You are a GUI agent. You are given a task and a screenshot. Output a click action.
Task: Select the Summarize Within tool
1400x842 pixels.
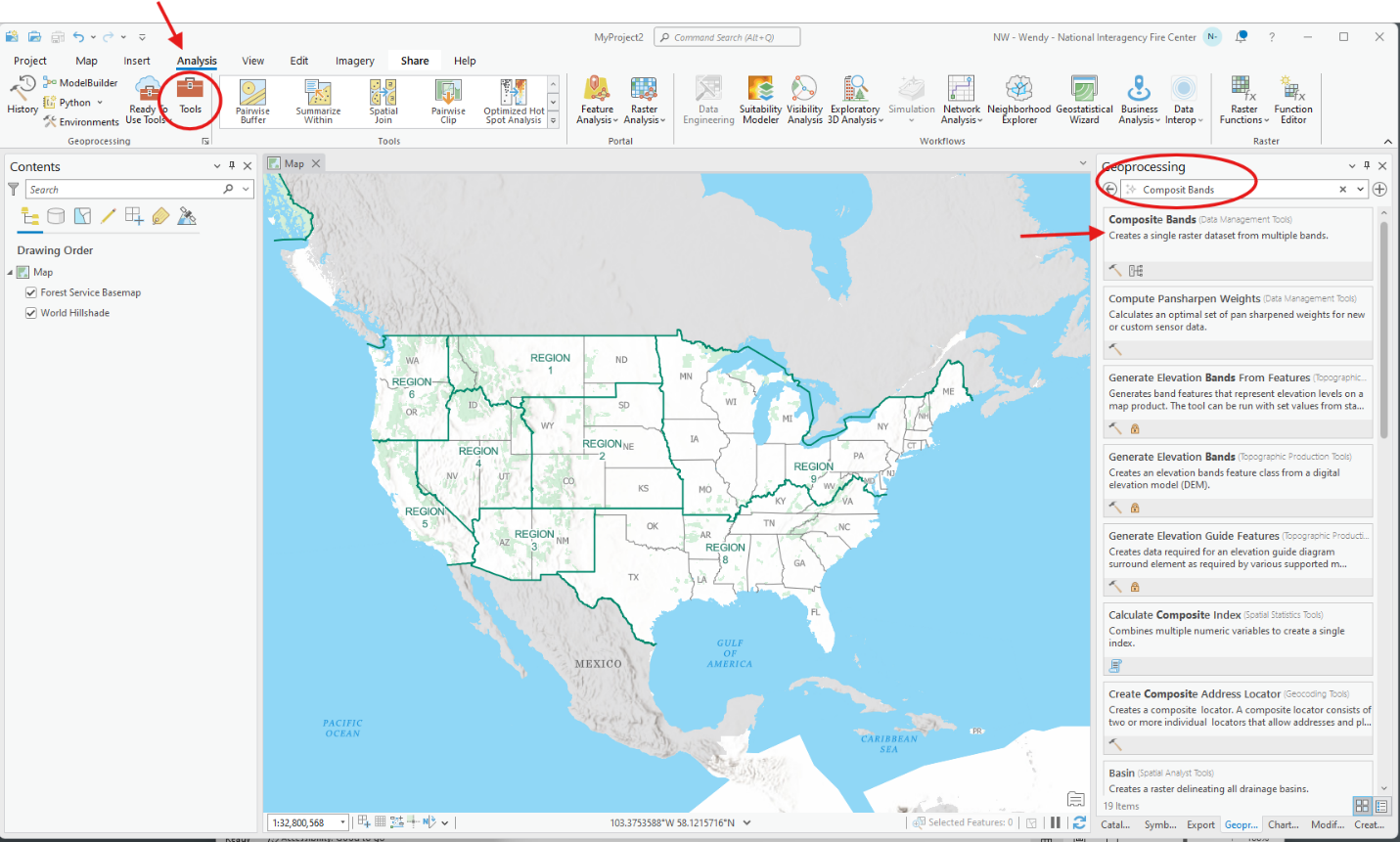(318, 102)
